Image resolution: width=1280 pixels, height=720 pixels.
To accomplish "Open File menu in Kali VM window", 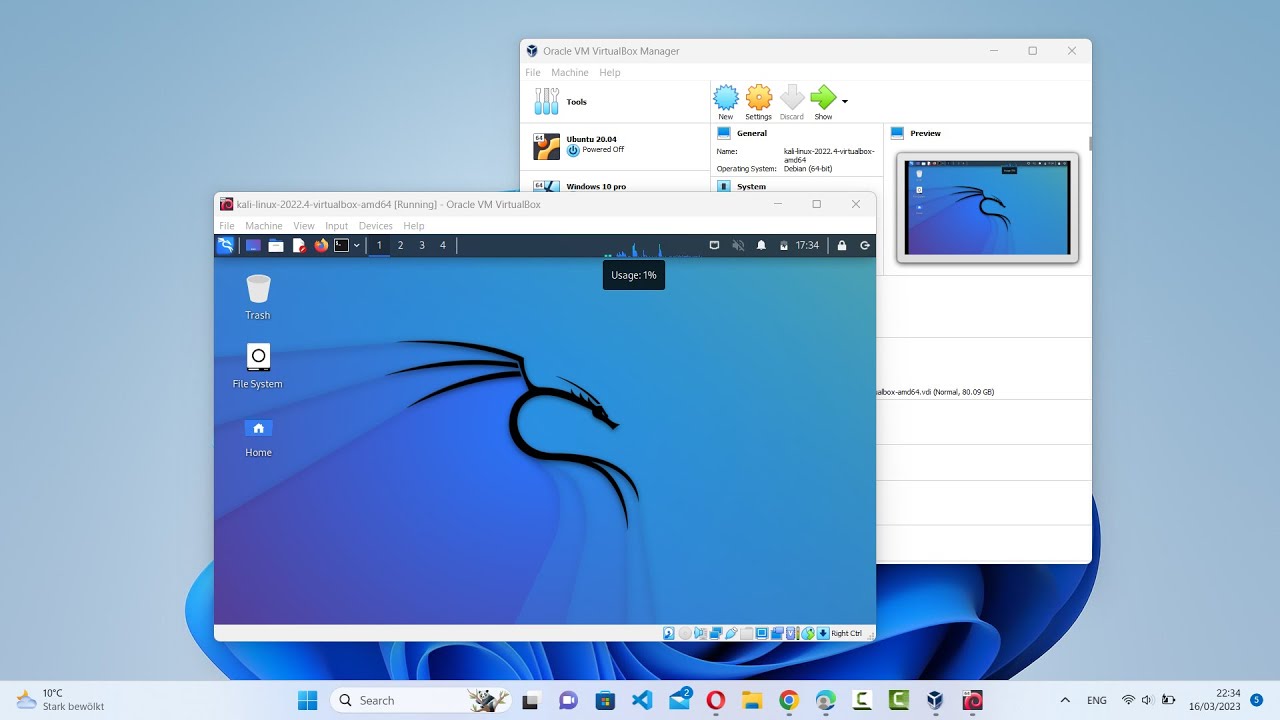I will coord(227,226).
